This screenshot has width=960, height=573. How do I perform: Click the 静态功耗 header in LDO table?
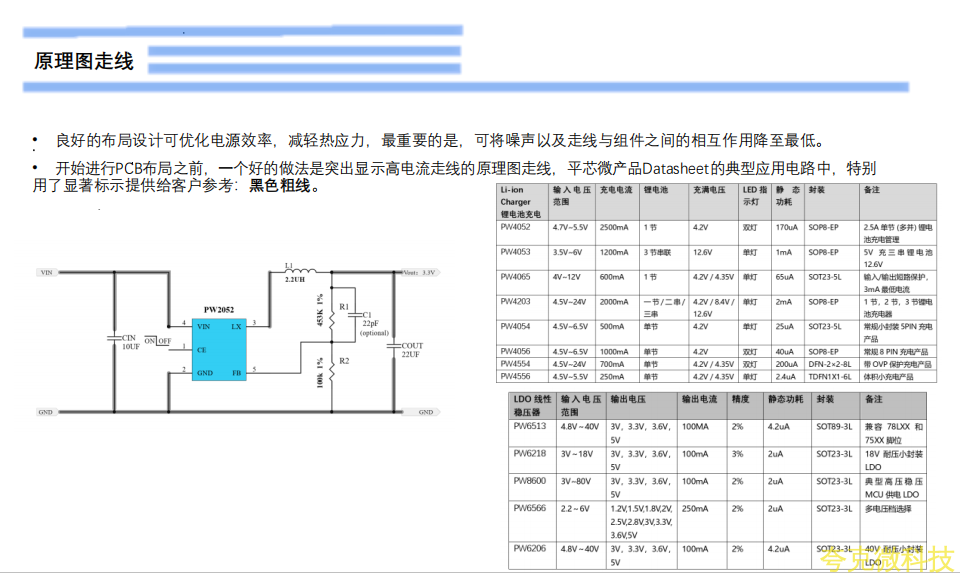pyautogui.click(x=785, y=399)
